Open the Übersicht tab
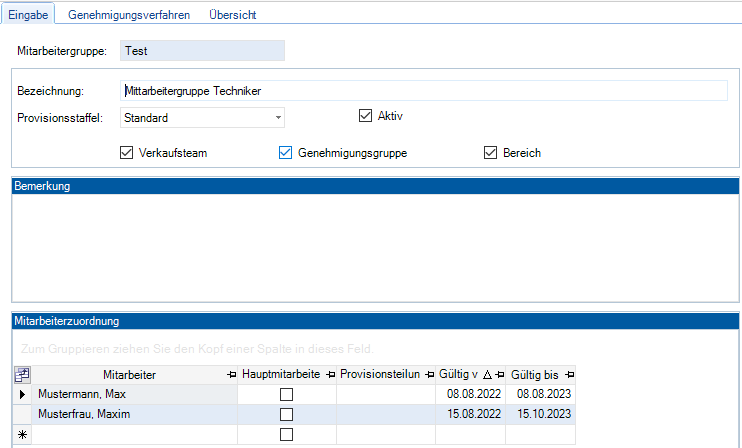Image resolution: width=742 pixels, height=448 pixels. point(232,16)
